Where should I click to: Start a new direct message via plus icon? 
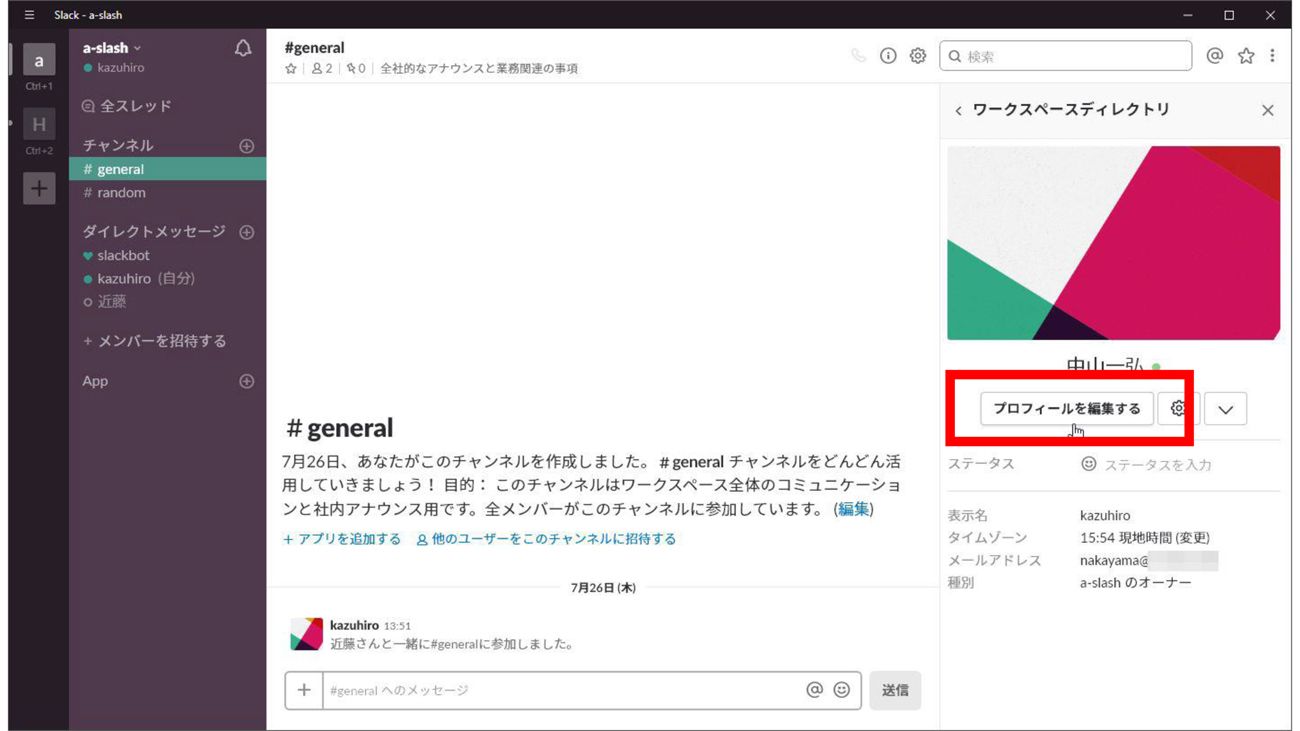[x=247, y=232]
